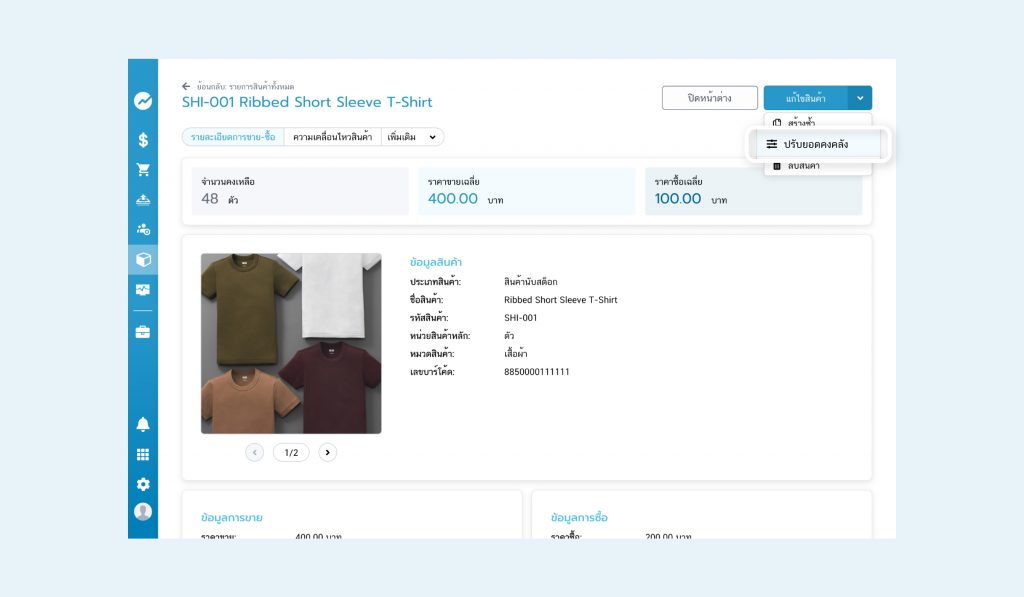Open notifications bell icon
1024x597 pixels.
143,425
